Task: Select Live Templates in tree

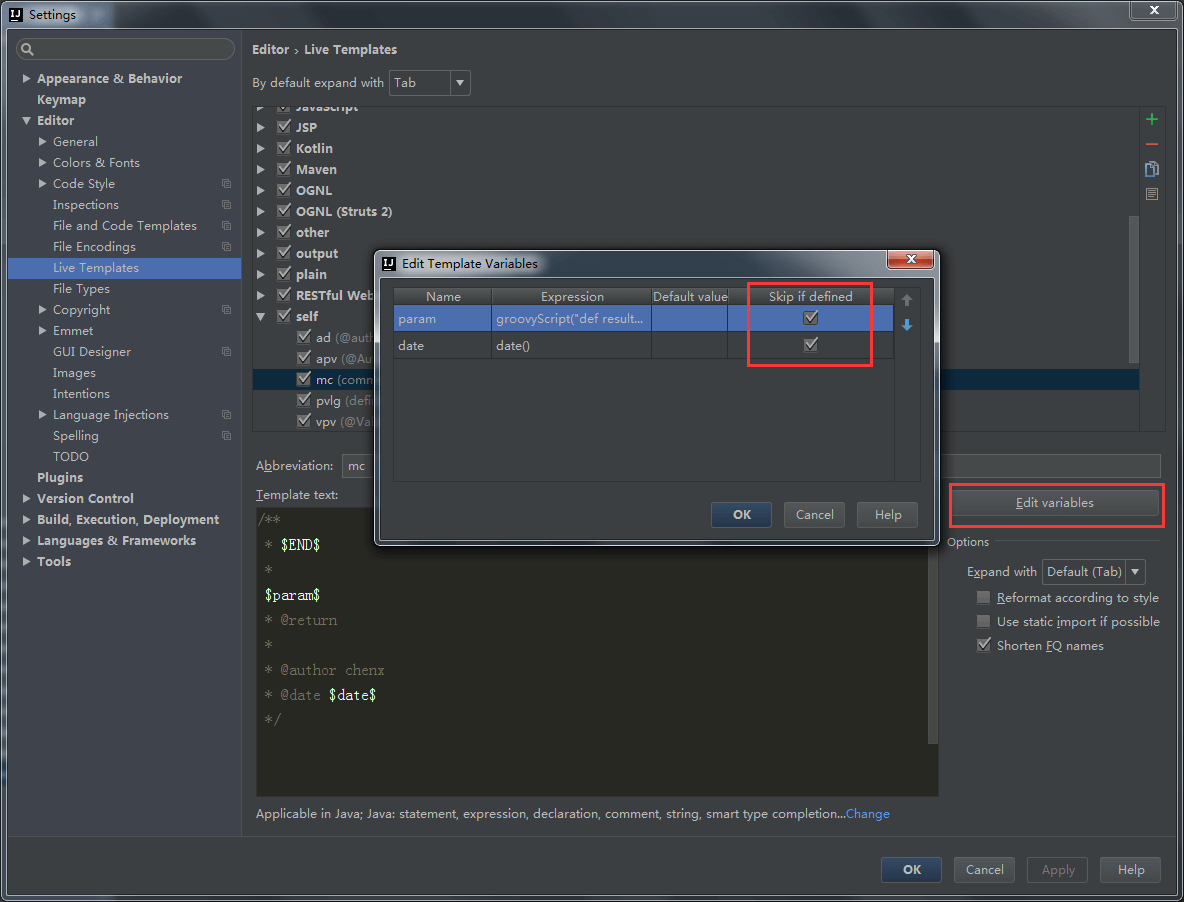Action: pyautogui.click(x=125, y=268)
